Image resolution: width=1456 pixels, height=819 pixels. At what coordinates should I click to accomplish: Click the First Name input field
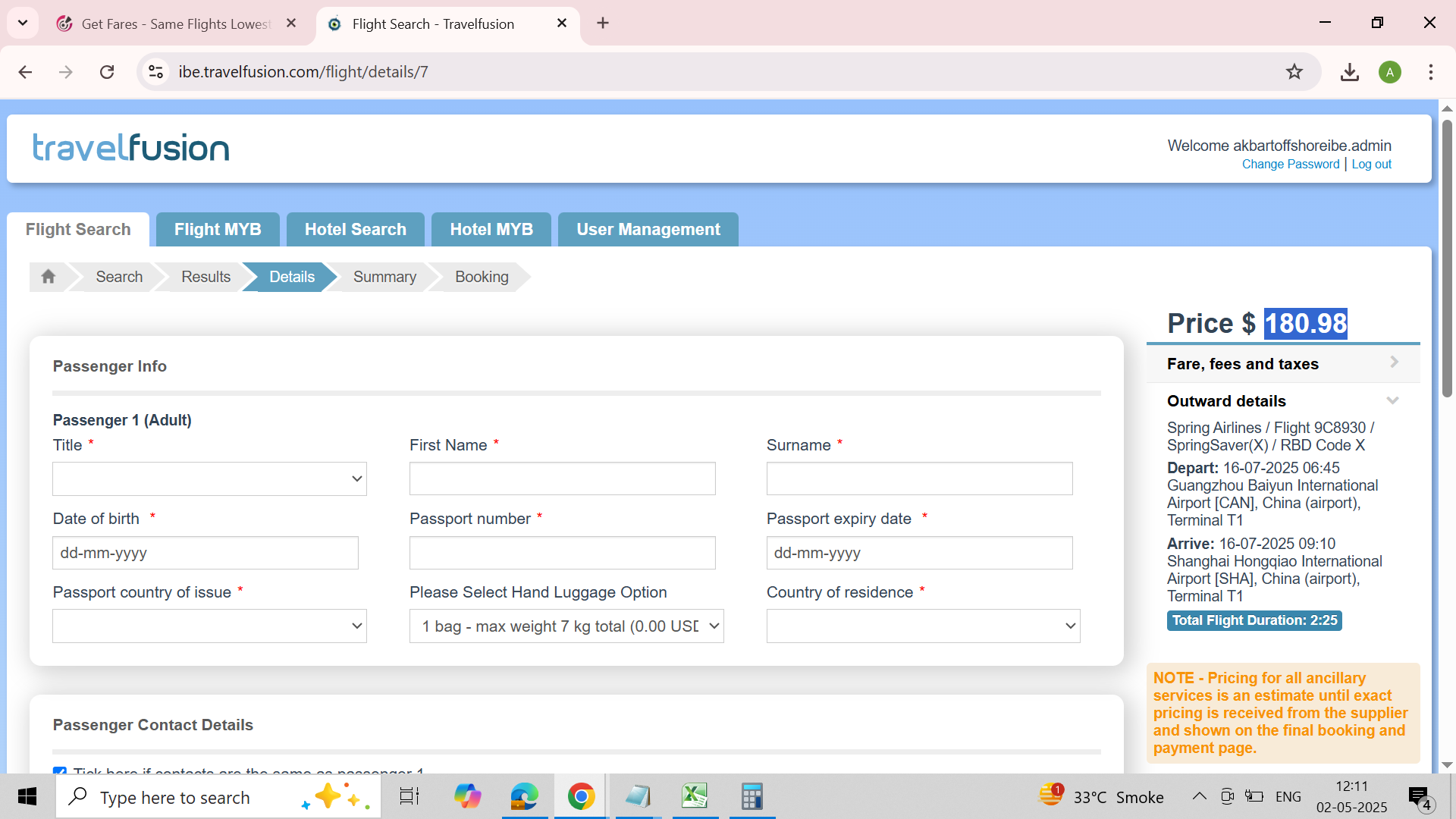(x=562, y=479)
